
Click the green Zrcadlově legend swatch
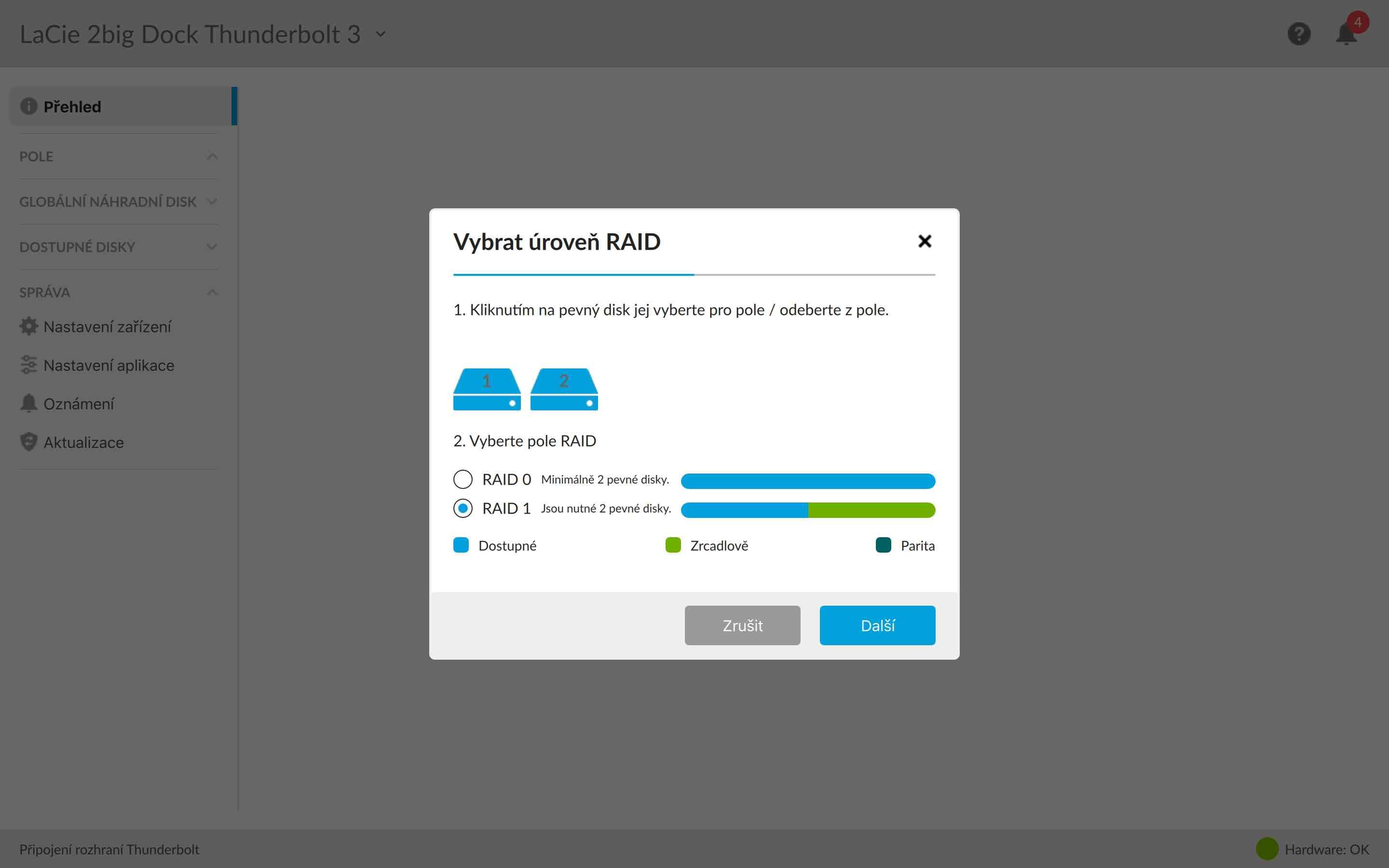point(673,545)
